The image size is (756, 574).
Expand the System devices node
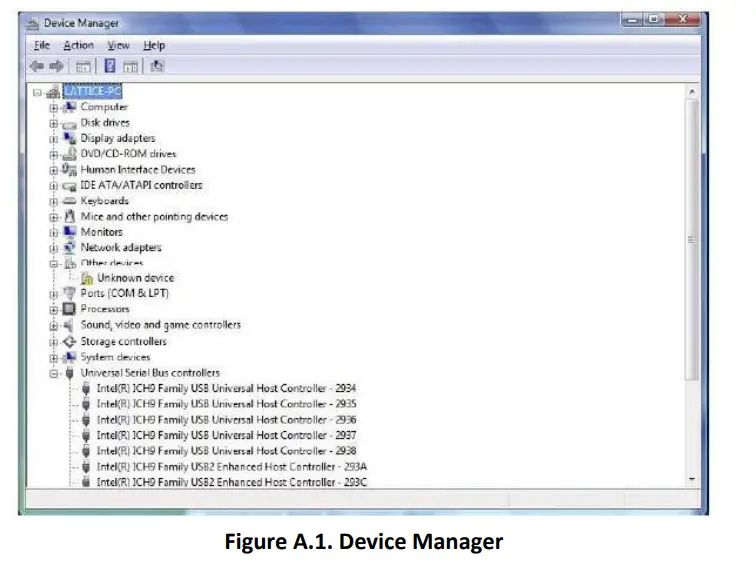click(54, 358)
